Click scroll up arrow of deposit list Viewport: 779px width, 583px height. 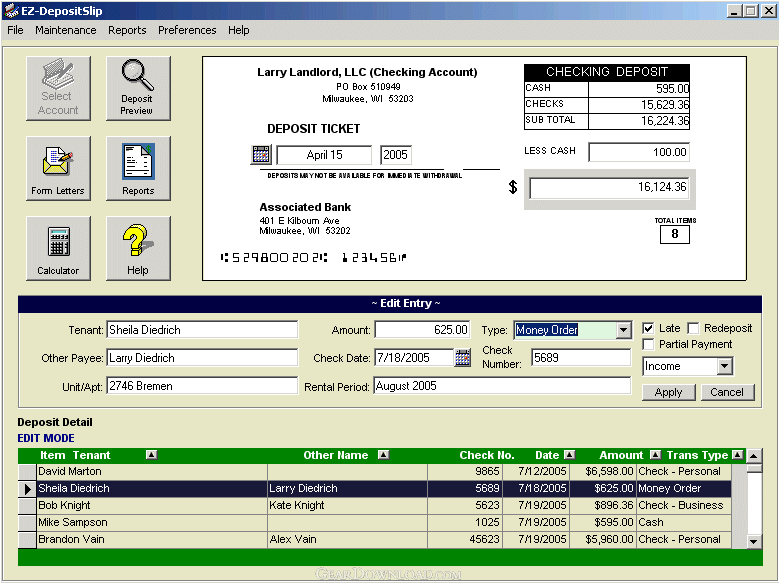(x=754, y=455)
